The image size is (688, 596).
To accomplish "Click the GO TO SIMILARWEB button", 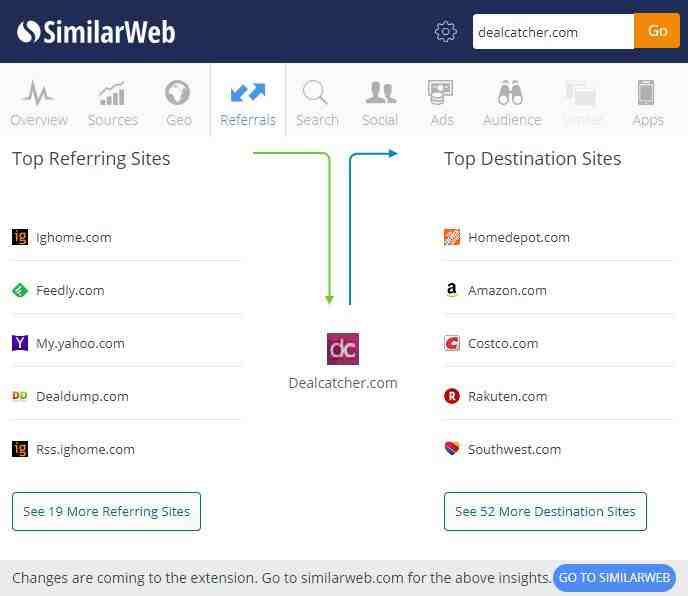I will [614, 578].
